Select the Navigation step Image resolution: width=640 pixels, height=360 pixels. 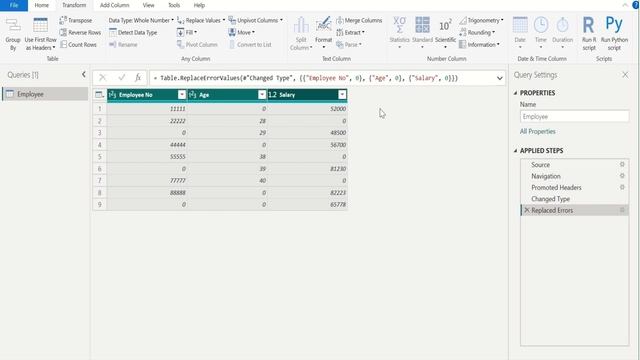coord(546,176)
